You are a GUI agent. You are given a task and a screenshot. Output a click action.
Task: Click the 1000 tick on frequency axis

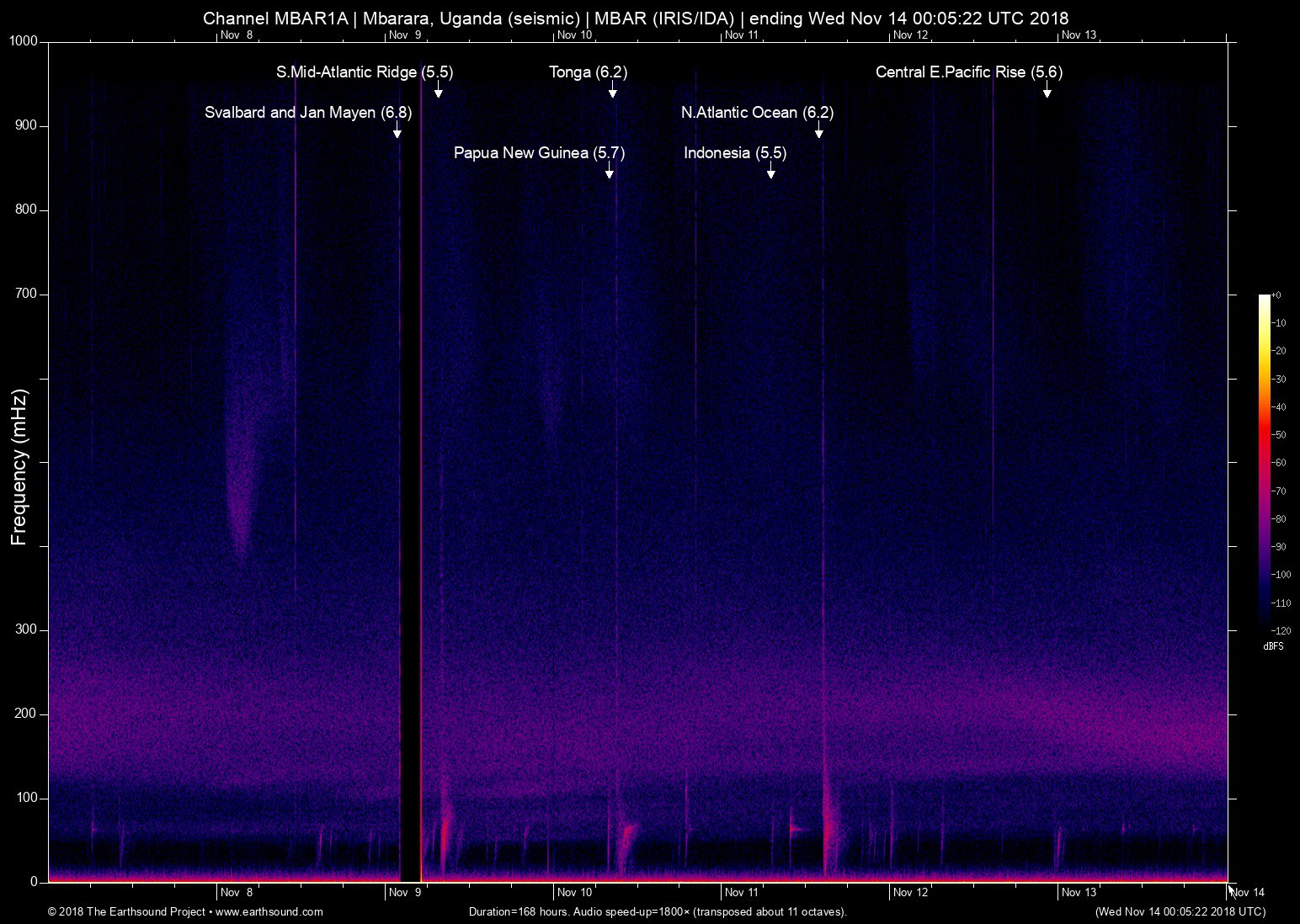pyautogui.click(x=24, y=41)
